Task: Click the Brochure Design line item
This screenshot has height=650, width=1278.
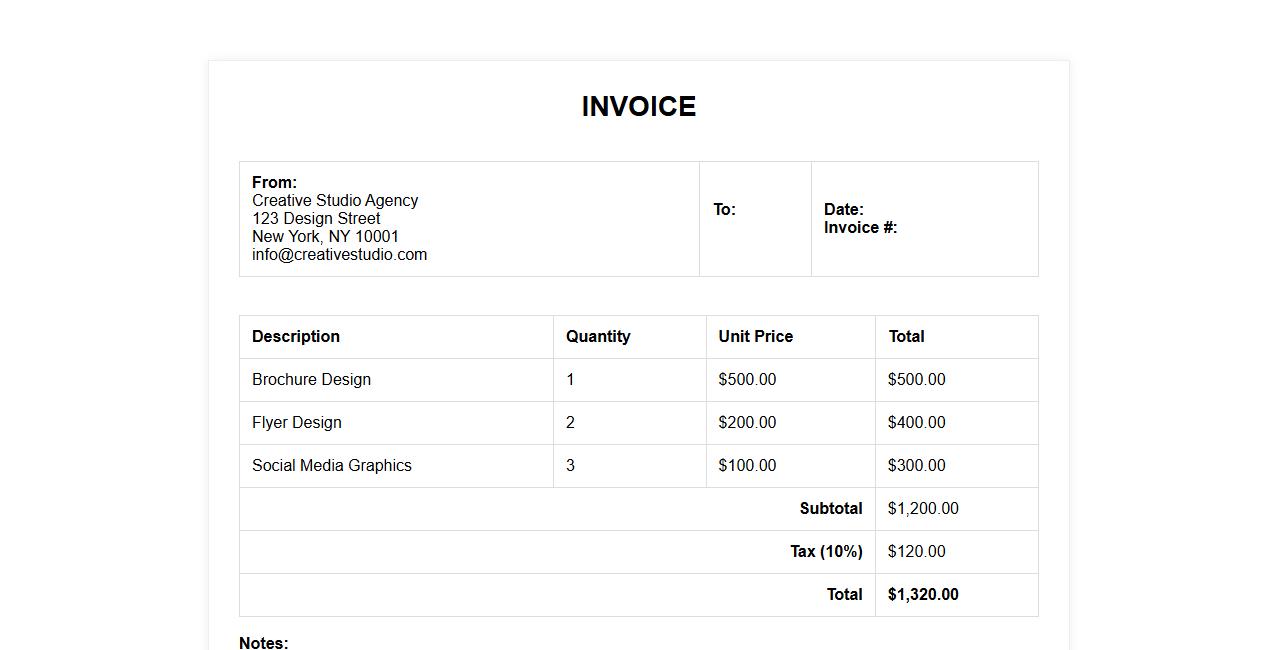Action: (x=311, y=380)
